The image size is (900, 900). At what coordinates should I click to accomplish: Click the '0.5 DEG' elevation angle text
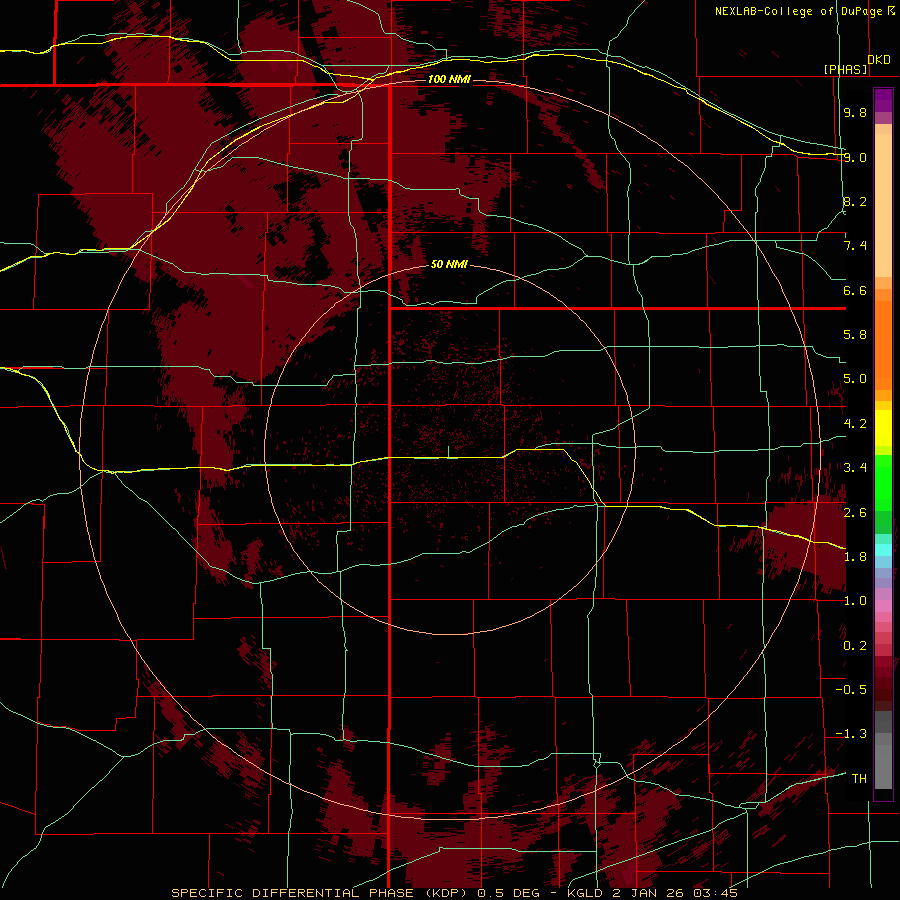click(509, 893)
